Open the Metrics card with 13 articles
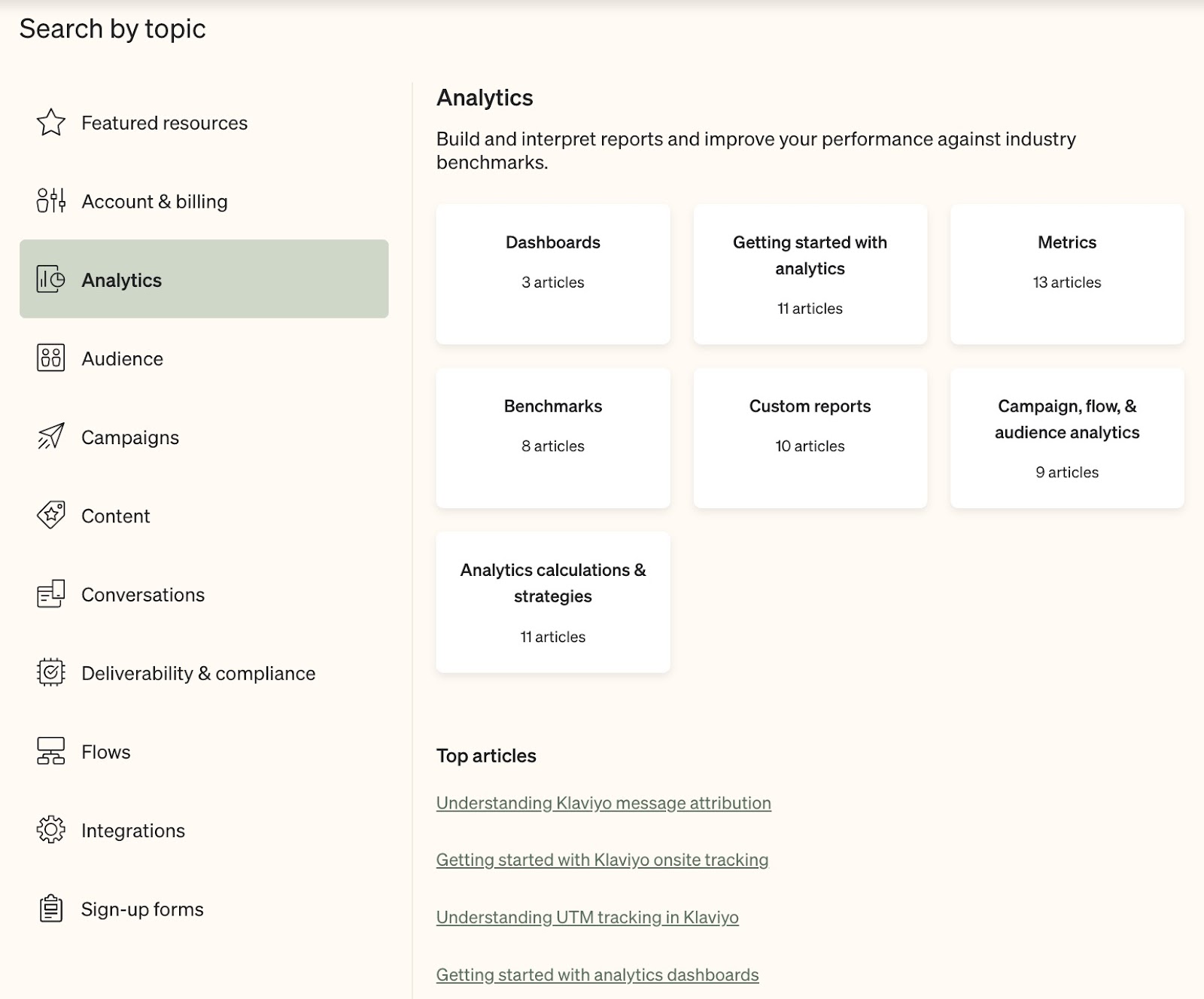1204x999 pixels. coord(1067,274)
